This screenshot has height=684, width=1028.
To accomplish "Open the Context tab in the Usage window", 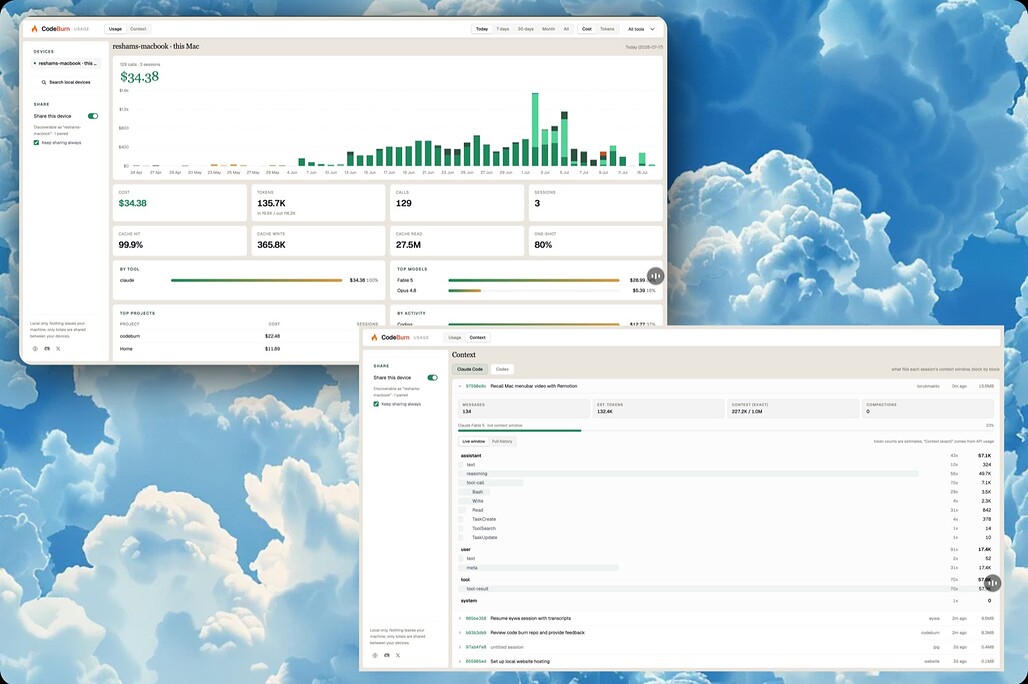I will click(138, 29).
